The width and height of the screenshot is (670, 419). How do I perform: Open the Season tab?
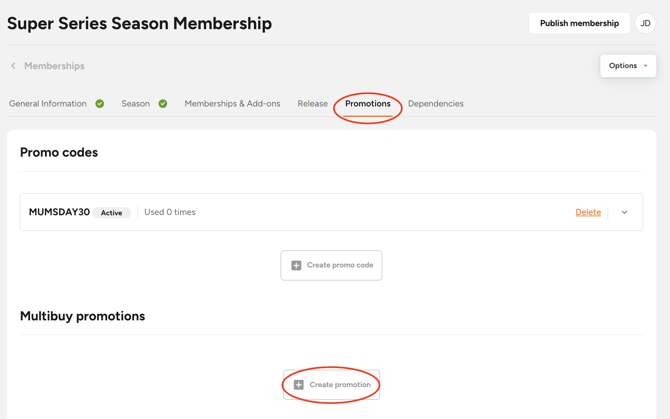(x=135, y=104)
